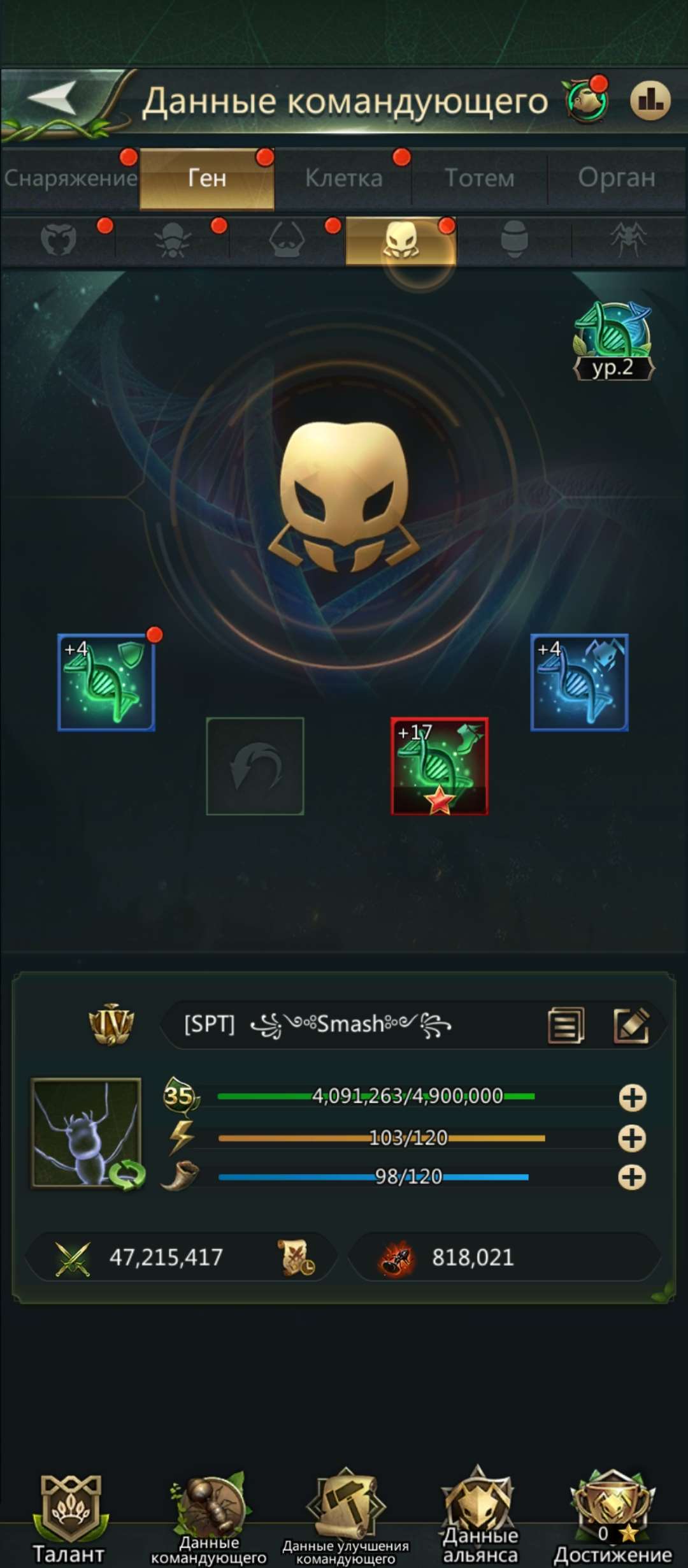This screenshot has width=688, height=1568.
Task: Tap the back arrow icon
Action: [x=54, y=98]
